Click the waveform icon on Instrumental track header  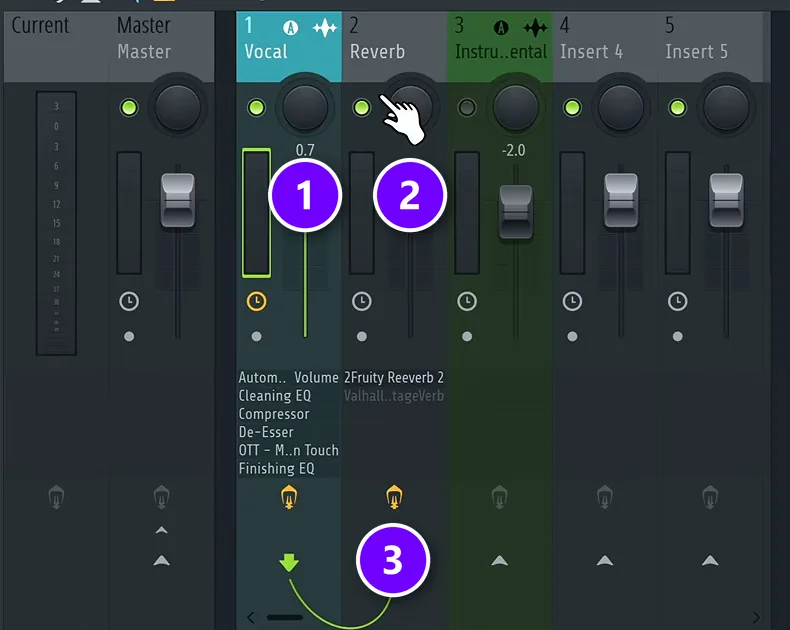point(536,28)
